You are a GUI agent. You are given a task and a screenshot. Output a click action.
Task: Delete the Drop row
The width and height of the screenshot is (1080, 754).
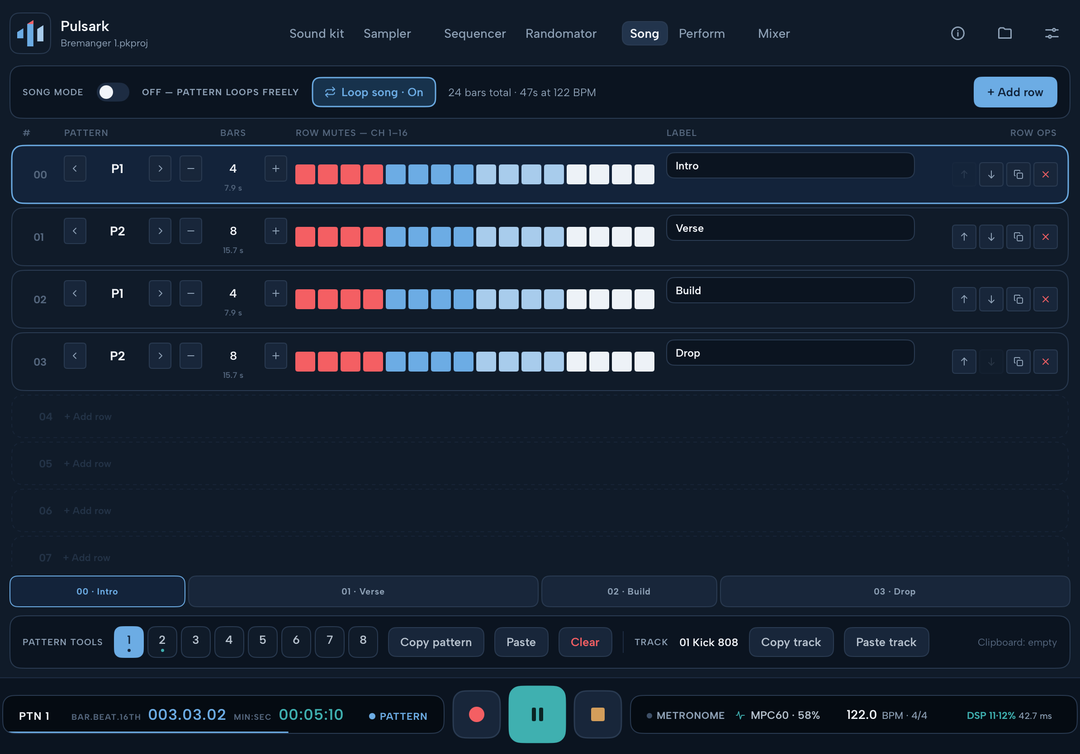click(1045, 362)
